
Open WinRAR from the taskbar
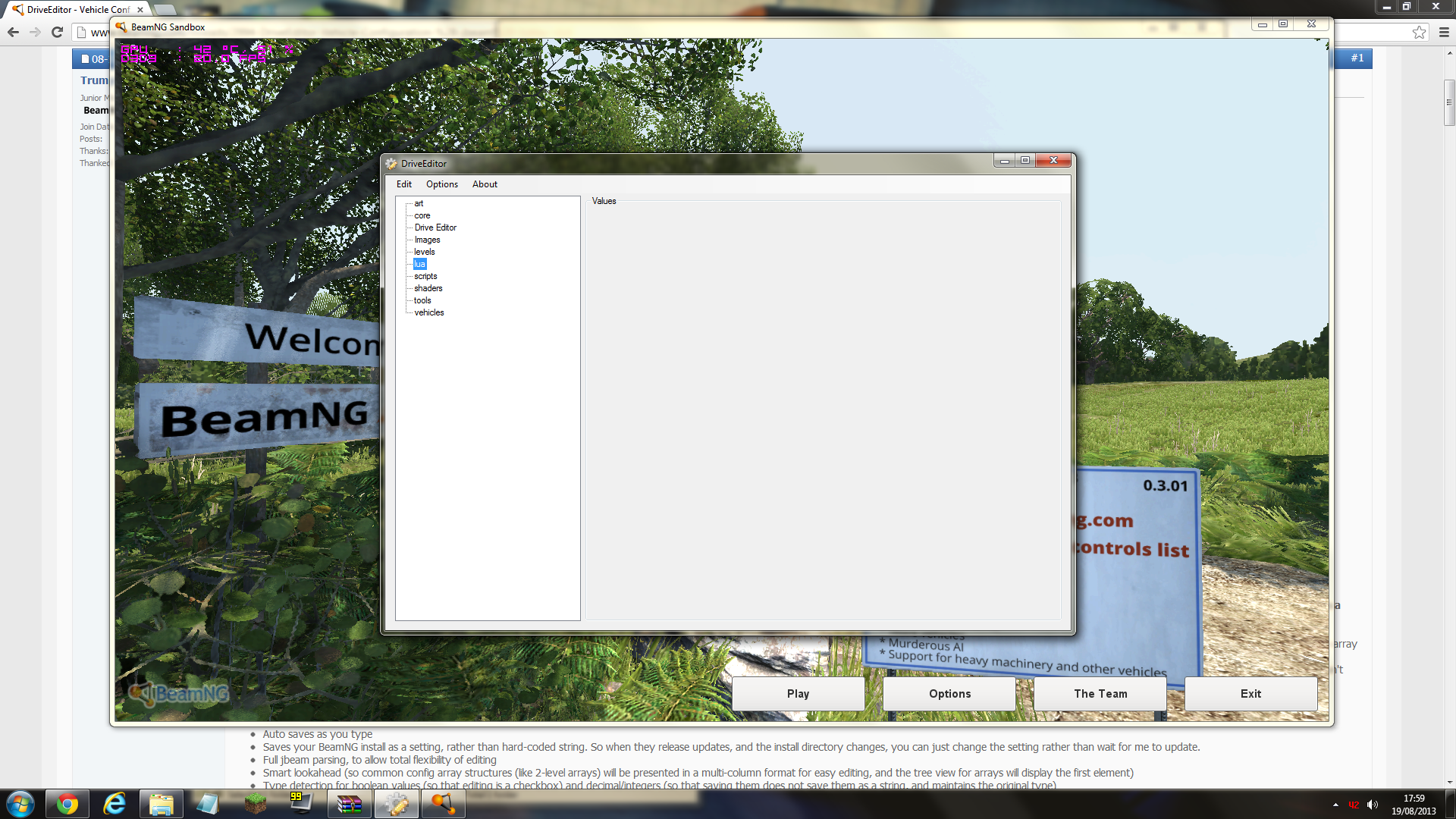click(349, 804)
